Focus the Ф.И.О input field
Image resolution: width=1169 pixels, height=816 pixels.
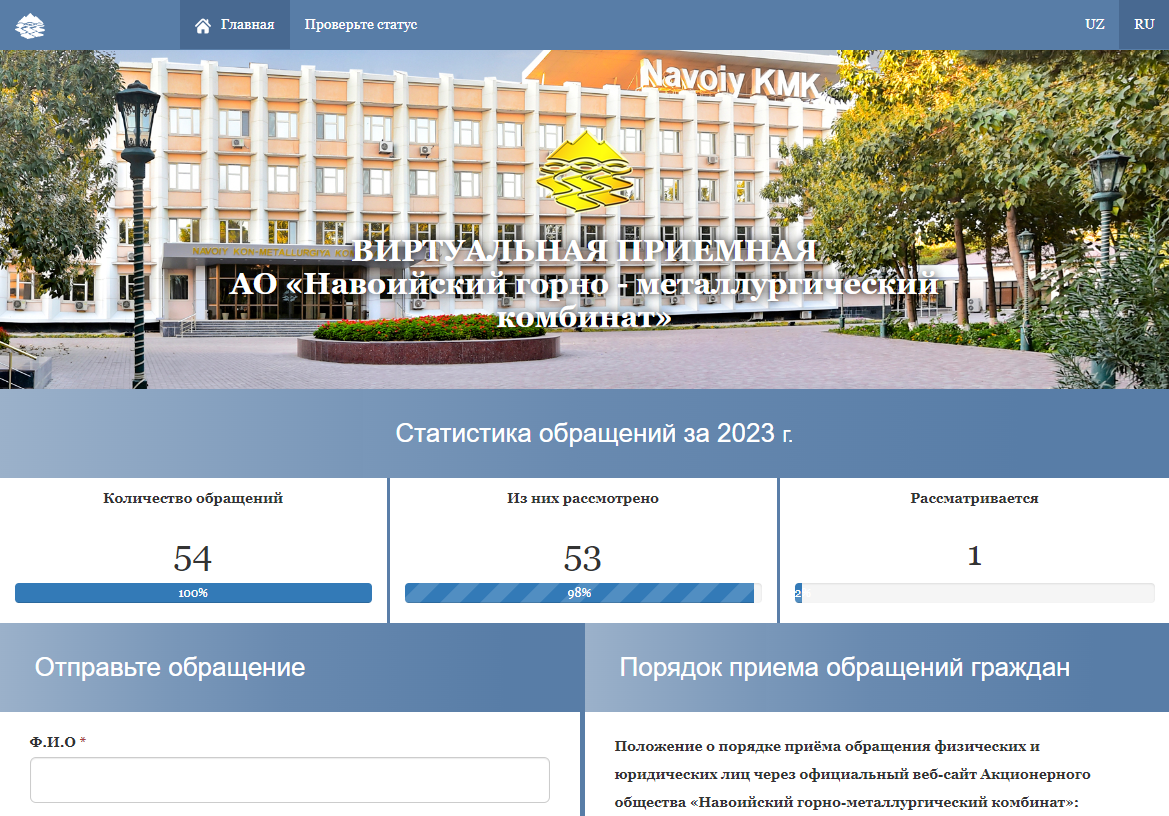(290, 780)
